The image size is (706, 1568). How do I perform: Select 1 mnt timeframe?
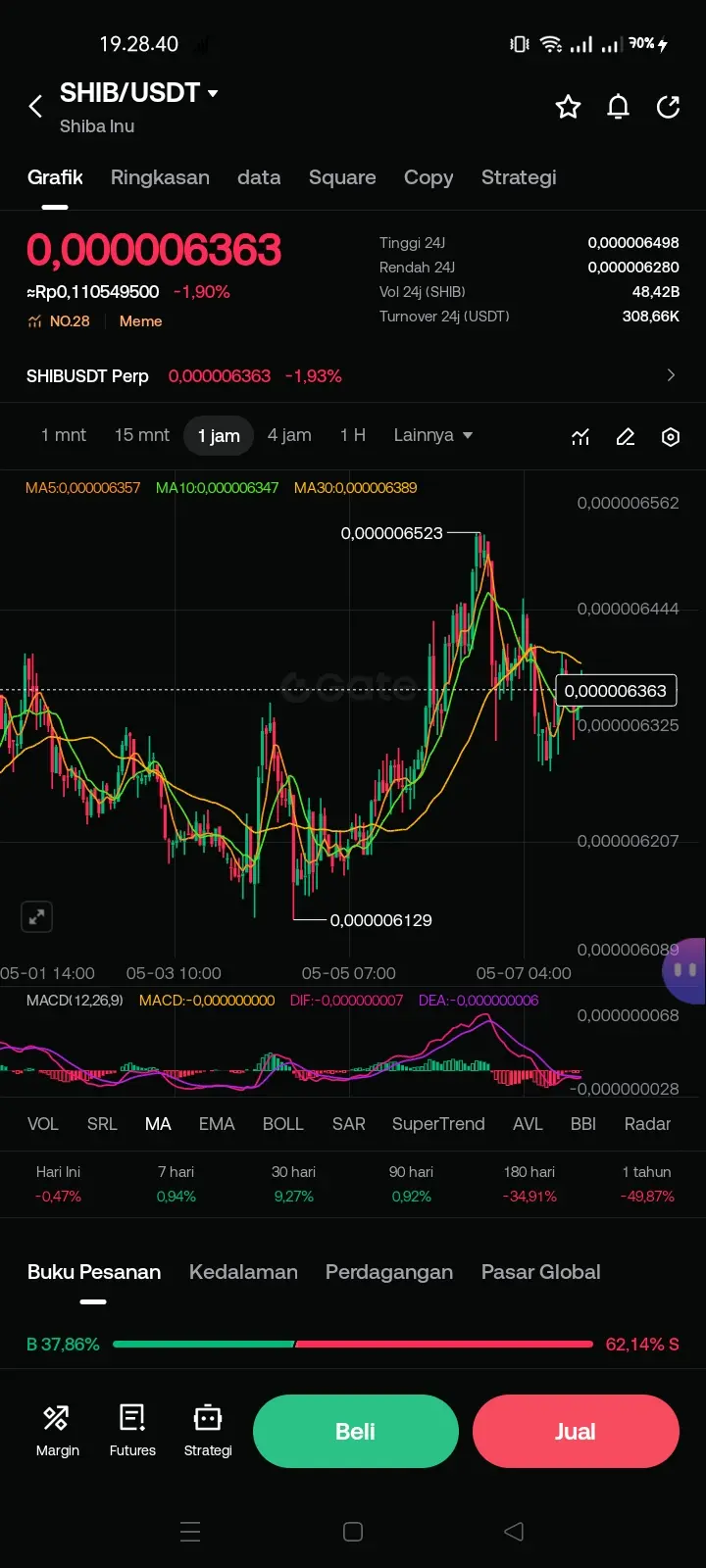click(x=64, y=435)
